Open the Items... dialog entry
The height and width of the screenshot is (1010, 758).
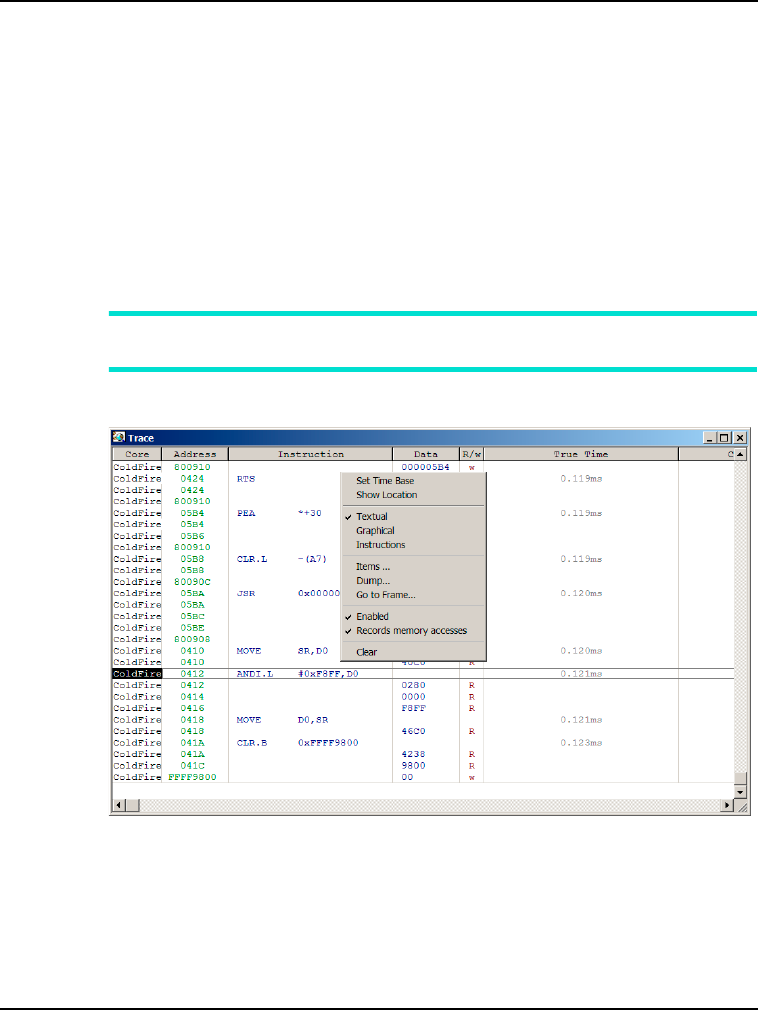coord(373,567)
